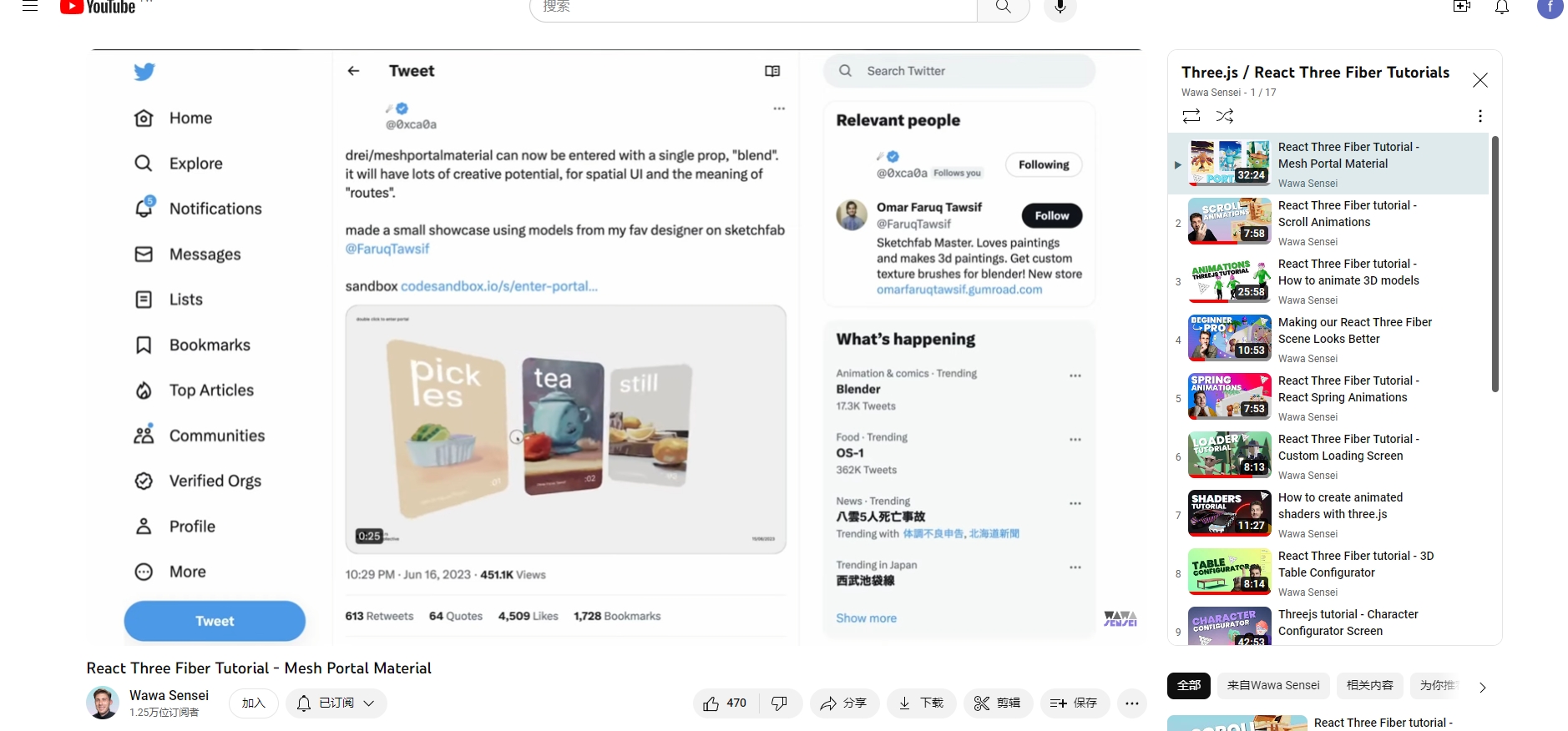The width and height of the screenshot is (1568, 731).
Task: Click the 加入 join button
Action: (x=254, y=703)
